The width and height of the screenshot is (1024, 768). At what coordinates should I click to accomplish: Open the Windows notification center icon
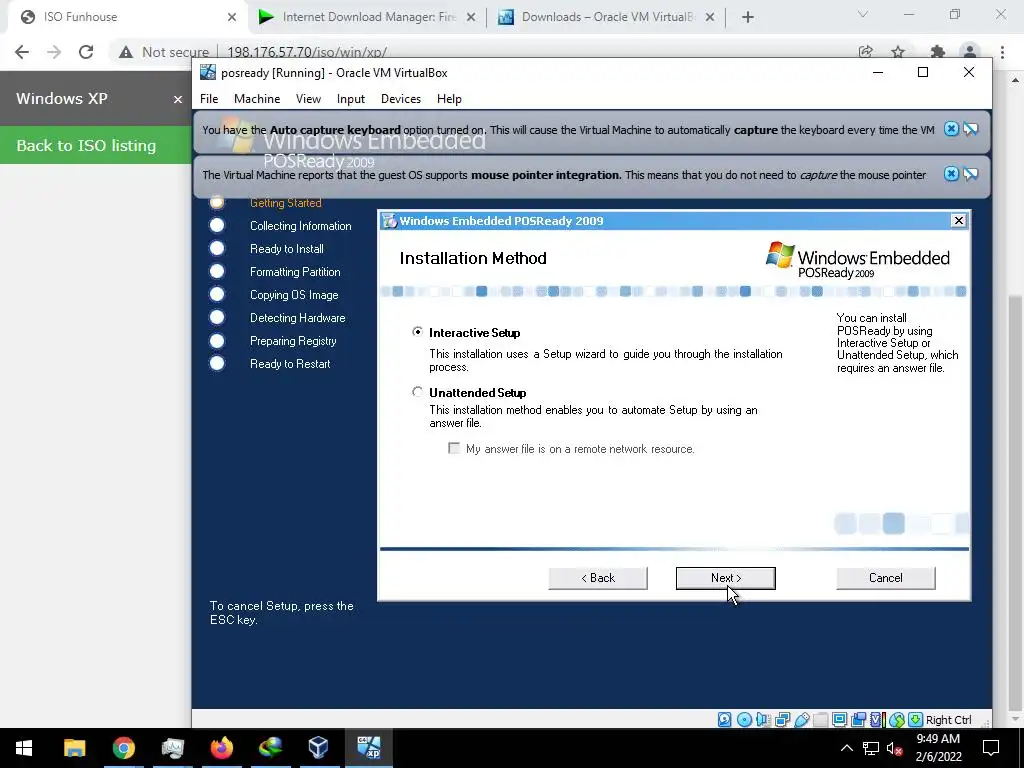click(991, 748)
